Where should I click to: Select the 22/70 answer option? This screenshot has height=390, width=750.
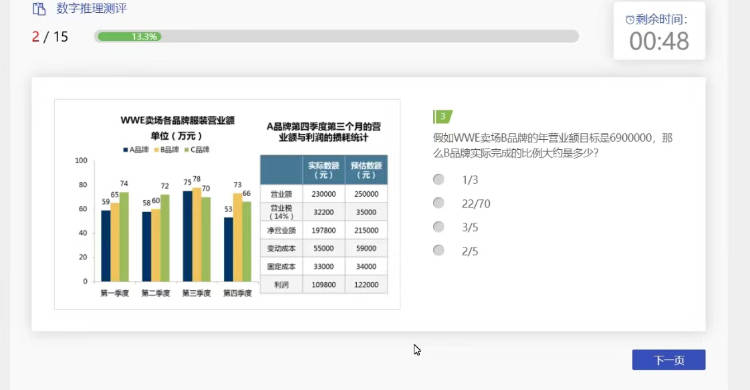[x=439, y=203]
